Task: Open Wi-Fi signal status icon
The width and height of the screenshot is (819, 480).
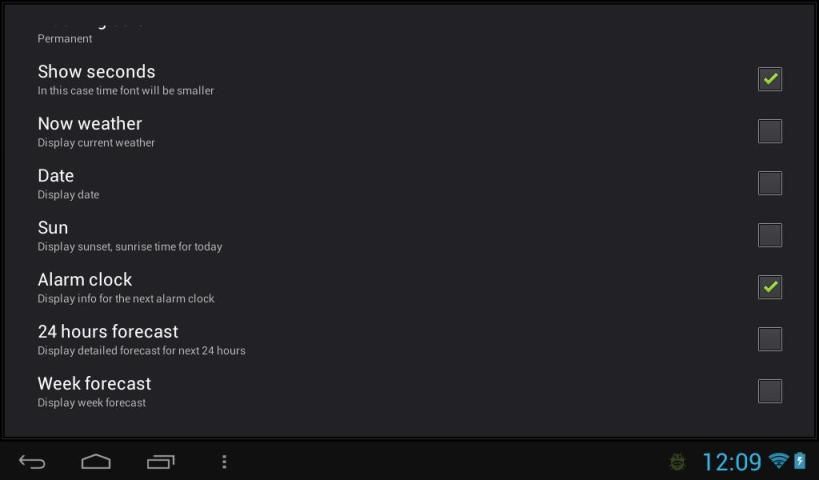Action: [778, 461]
